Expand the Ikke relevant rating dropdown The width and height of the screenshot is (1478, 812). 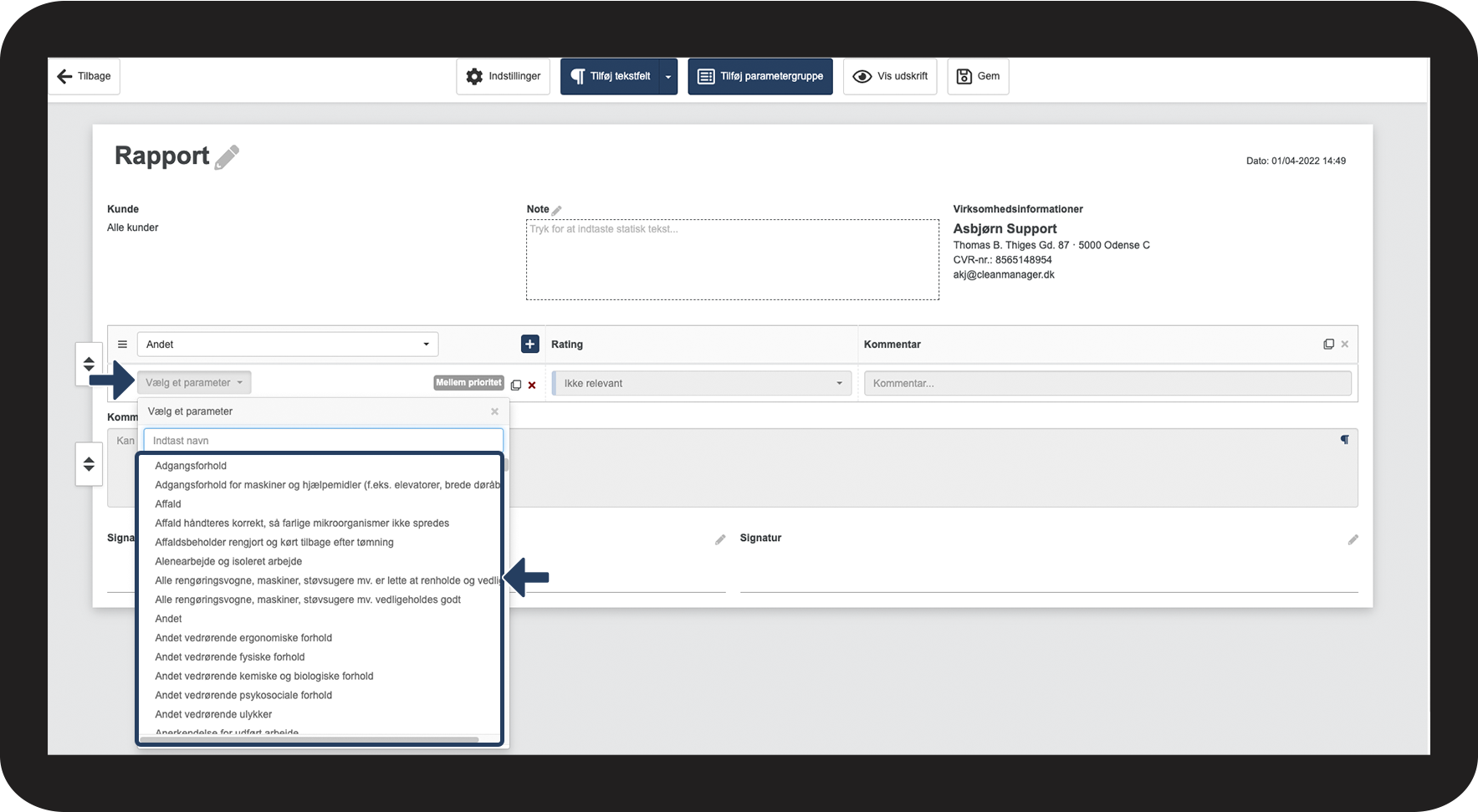click(x=702, y=383)
